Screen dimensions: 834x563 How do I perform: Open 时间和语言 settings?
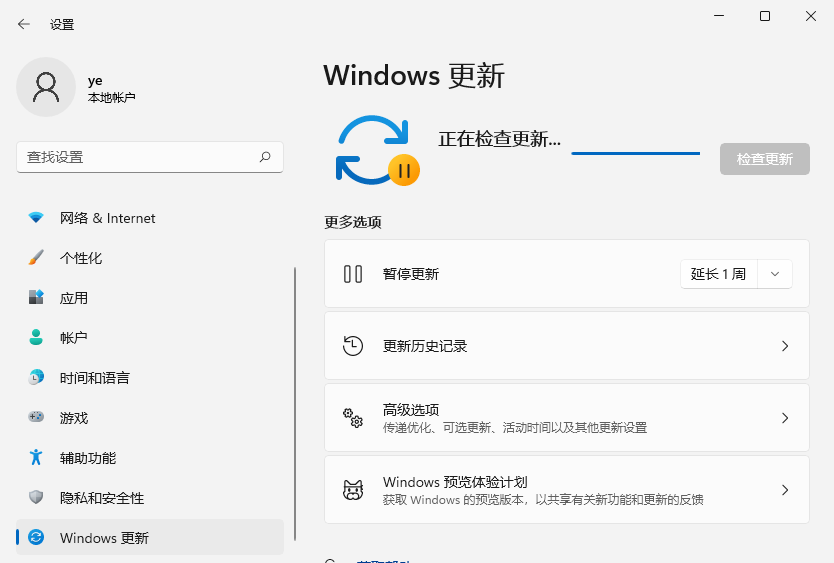pyautogui.click(x=150, y=378)
